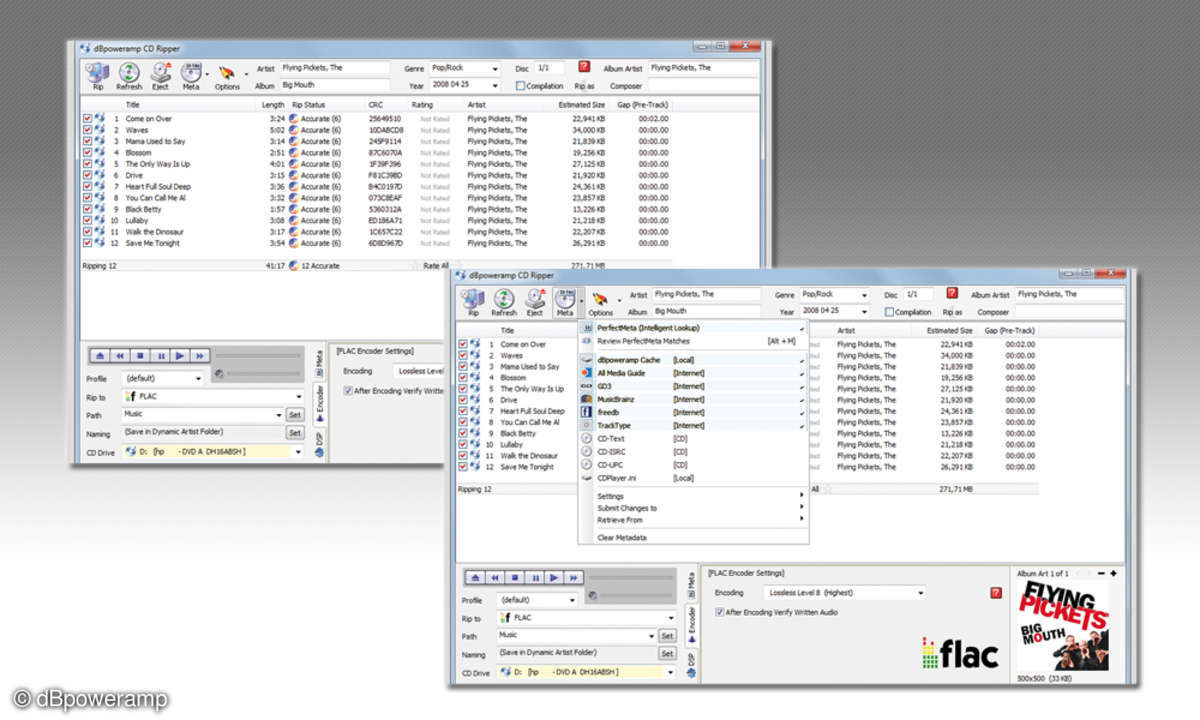Click play button in back window player
The image size is (1200, 720).
(x=179, y=355)
